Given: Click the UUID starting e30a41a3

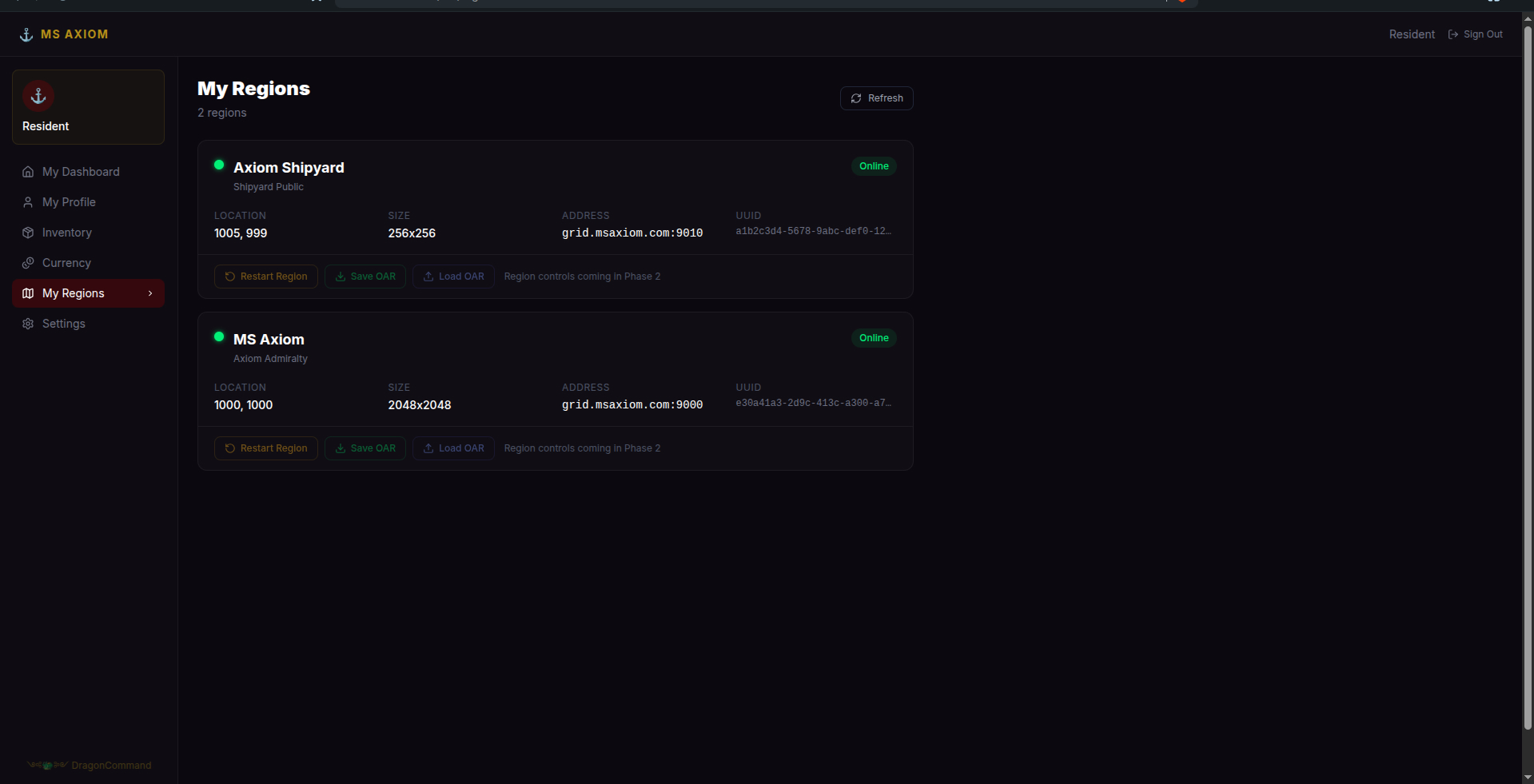Looking at the screenshot, I should 814,403.
